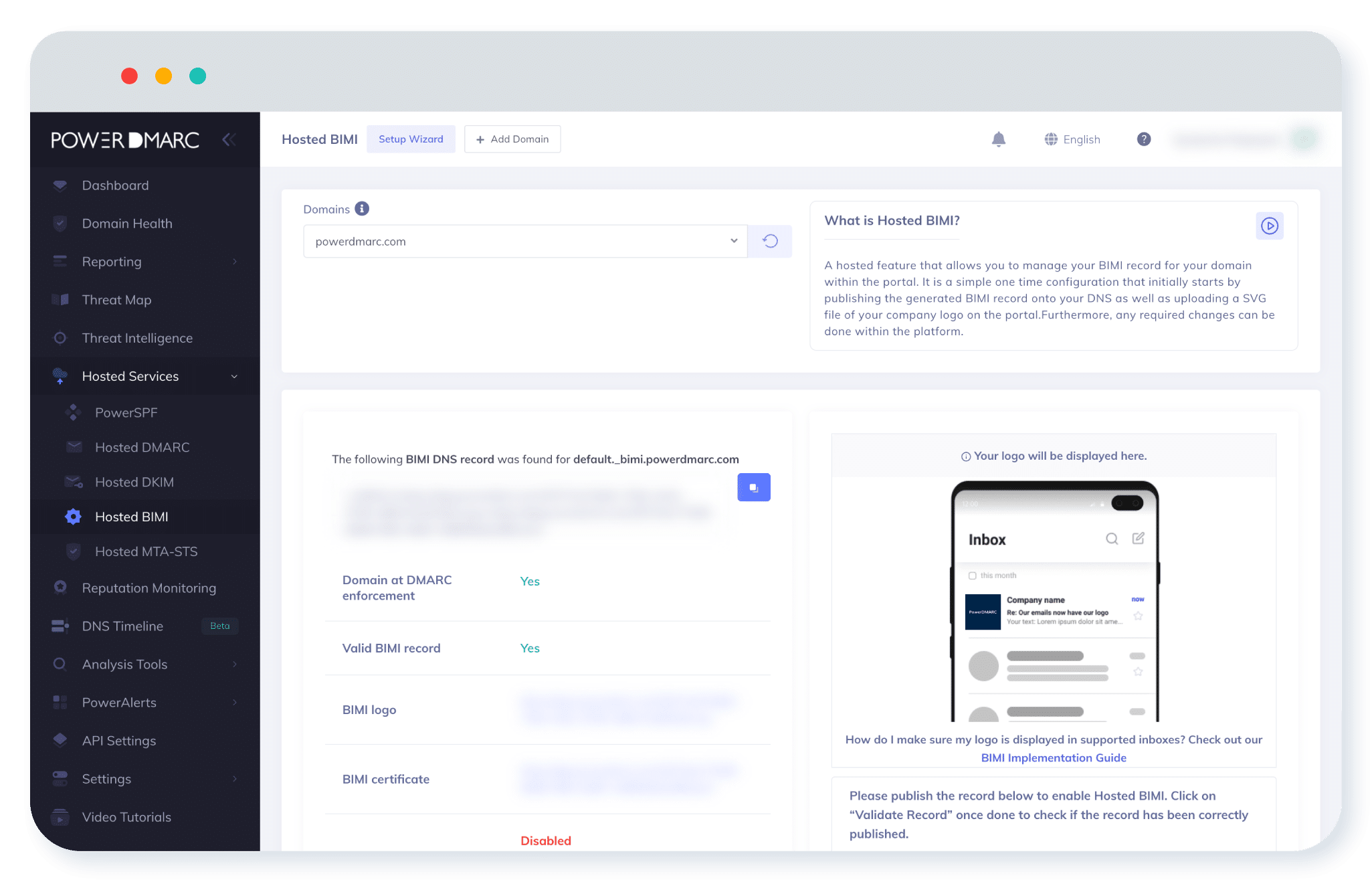Viewport: 1372px width, 882px height.
Task: Click the help question mark icon
Action: (1143, 139)
